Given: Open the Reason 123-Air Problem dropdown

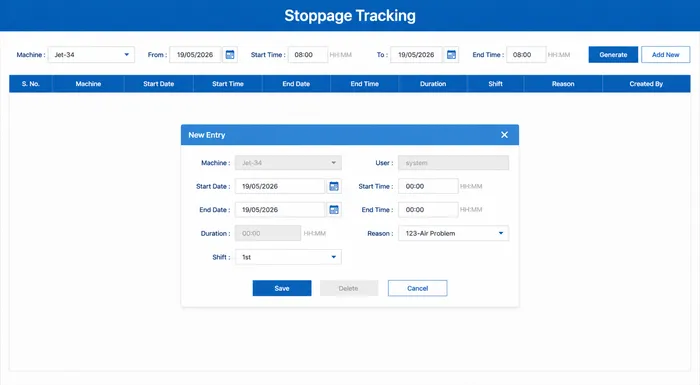Looking at the screenshot, I should (454, 233).
